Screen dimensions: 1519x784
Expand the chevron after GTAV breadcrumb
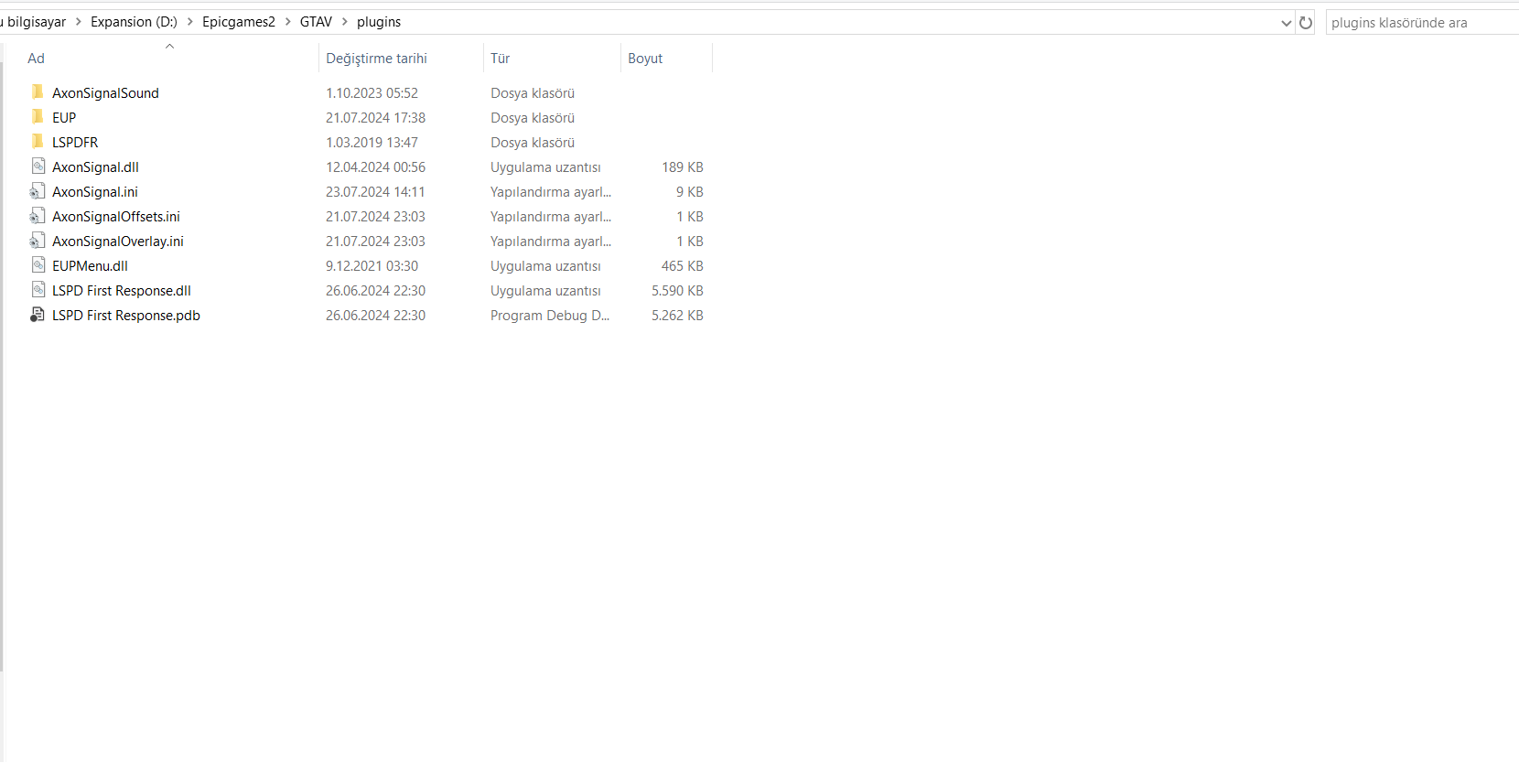point(345,22)
